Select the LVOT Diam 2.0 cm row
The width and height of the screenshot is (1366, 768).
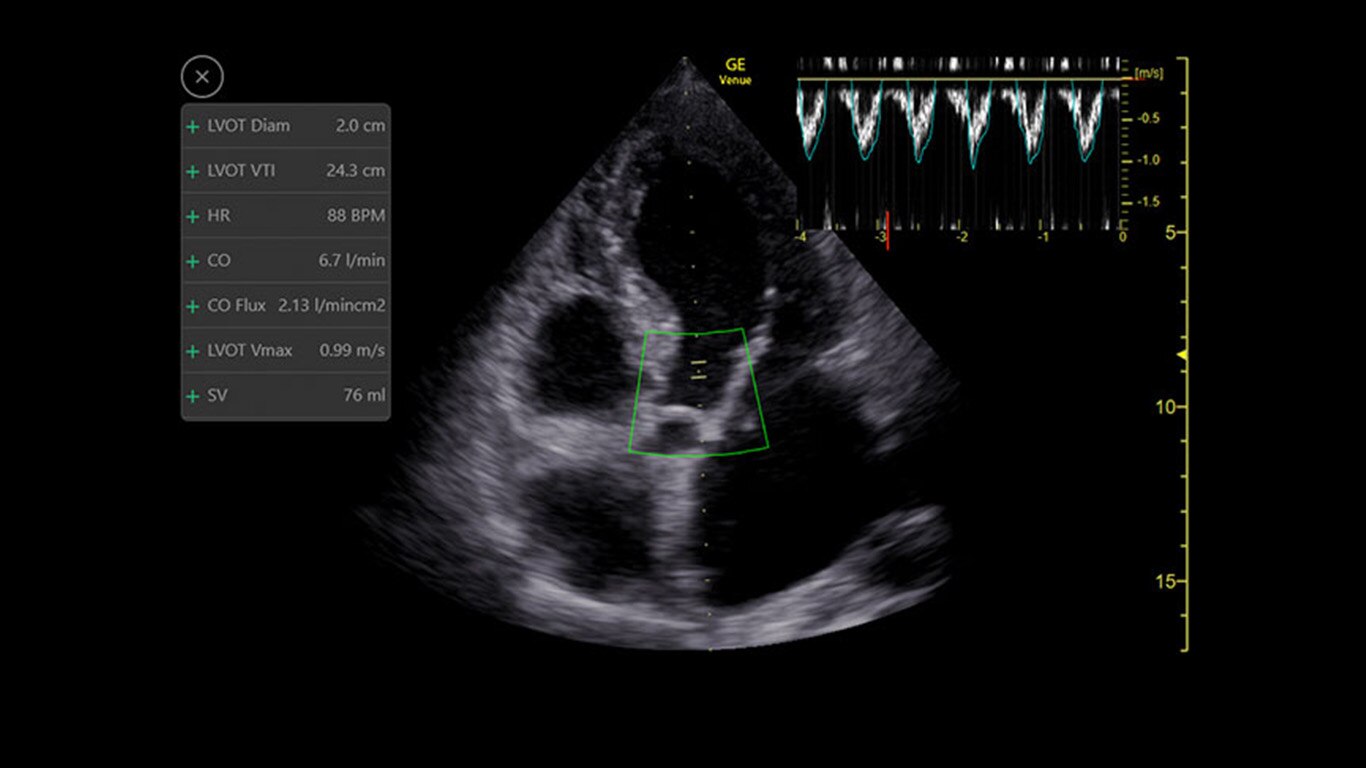[285, 125]
